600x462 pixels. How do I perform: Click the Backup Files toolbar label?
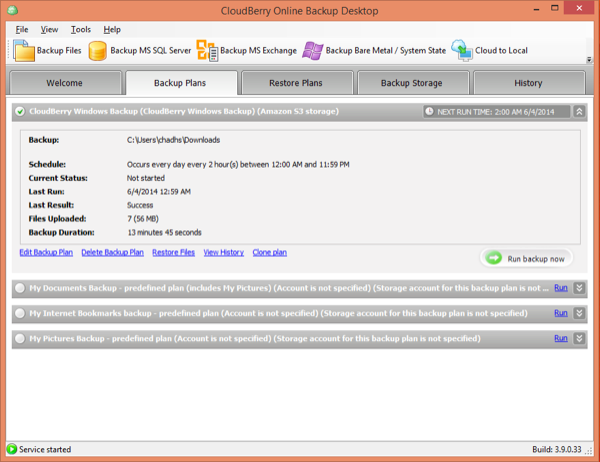(59, 51)
